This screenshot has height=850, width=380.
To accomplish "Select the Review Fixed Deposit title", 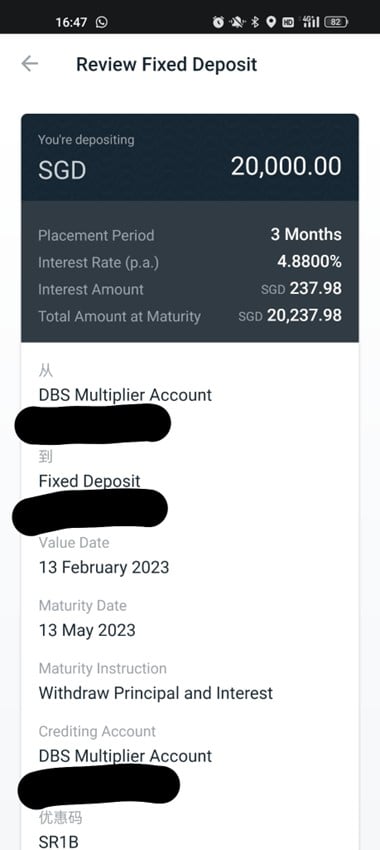I will coord(166,64).
